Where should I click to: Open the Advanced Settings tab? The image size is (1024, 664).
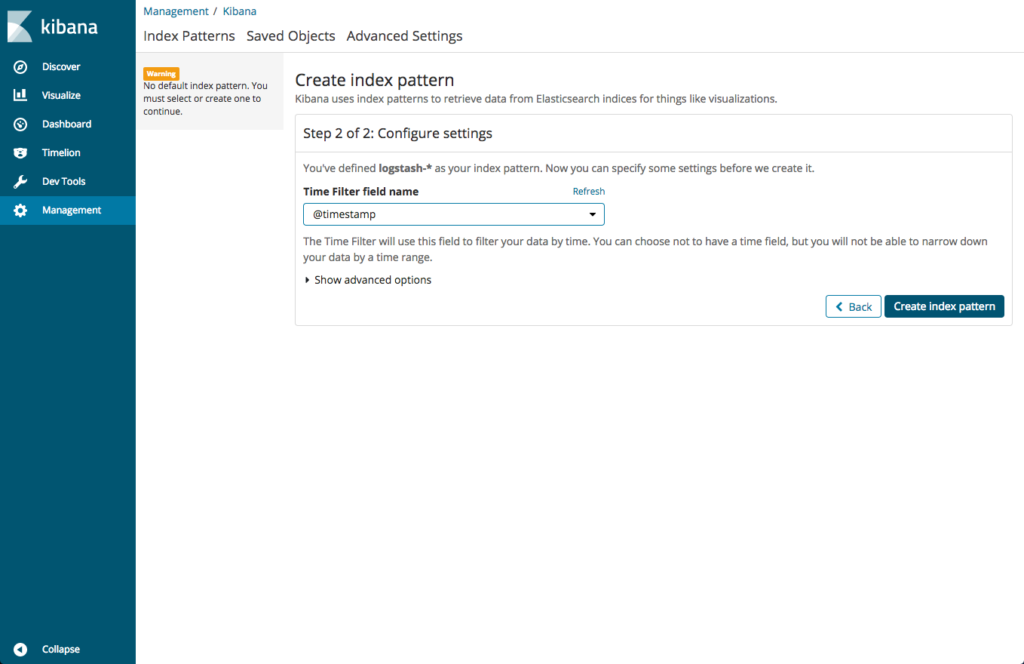(404, 36)
